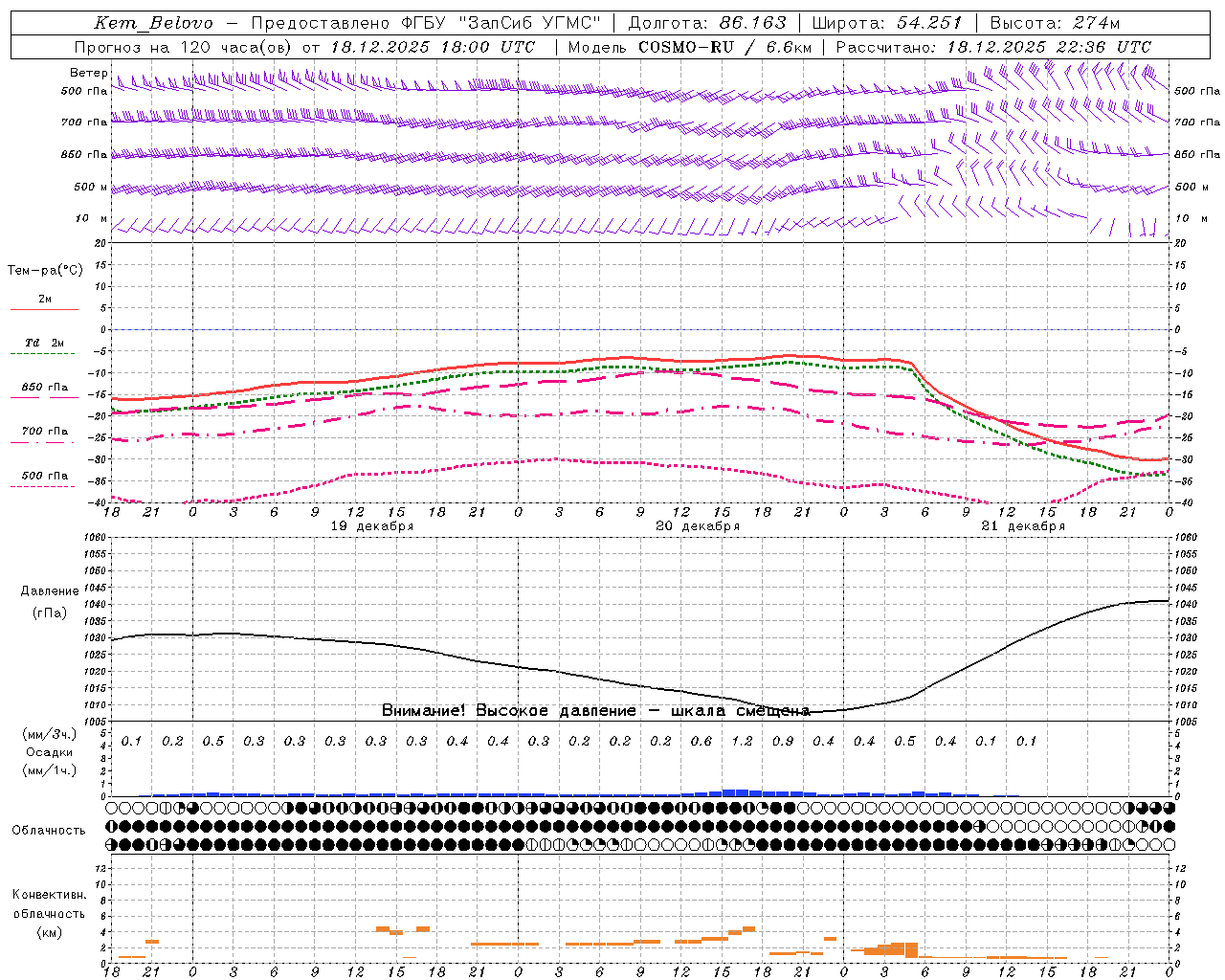Click the precipitation value '1.2'
Screen dimensions: 1225x980
742,742
